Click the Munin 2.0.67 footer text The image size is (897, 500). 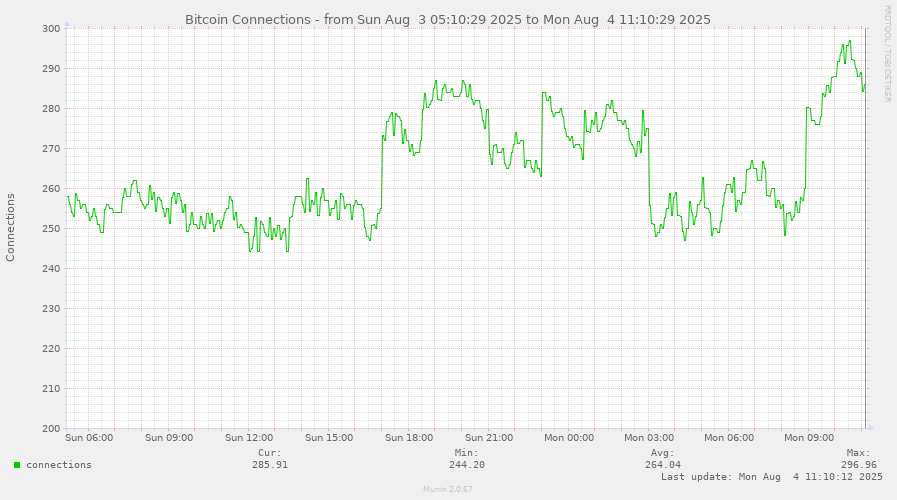(448, 490)
